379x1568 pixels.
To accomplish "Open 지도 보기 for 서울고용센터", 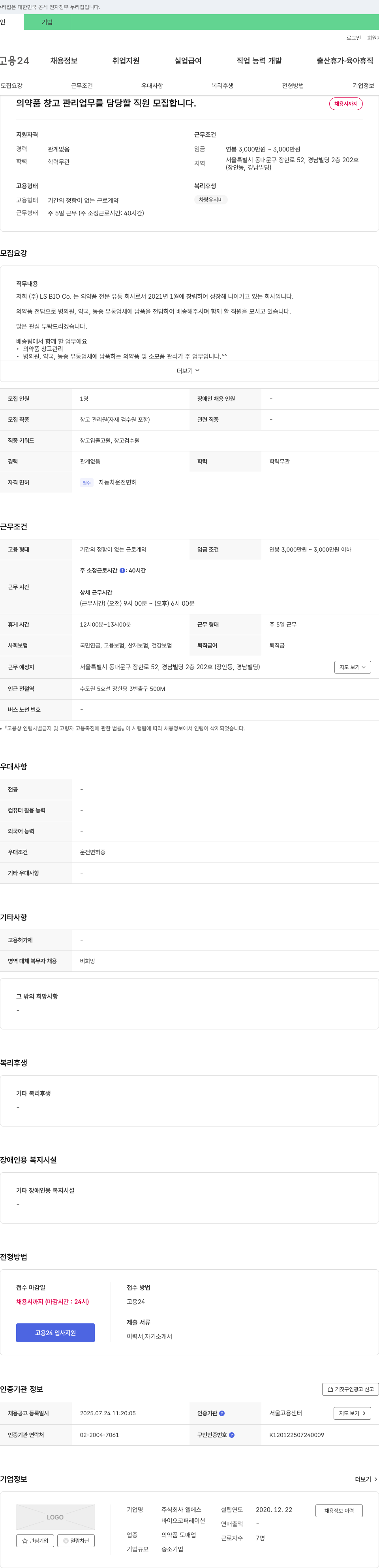I will [x=352, y=1413].
